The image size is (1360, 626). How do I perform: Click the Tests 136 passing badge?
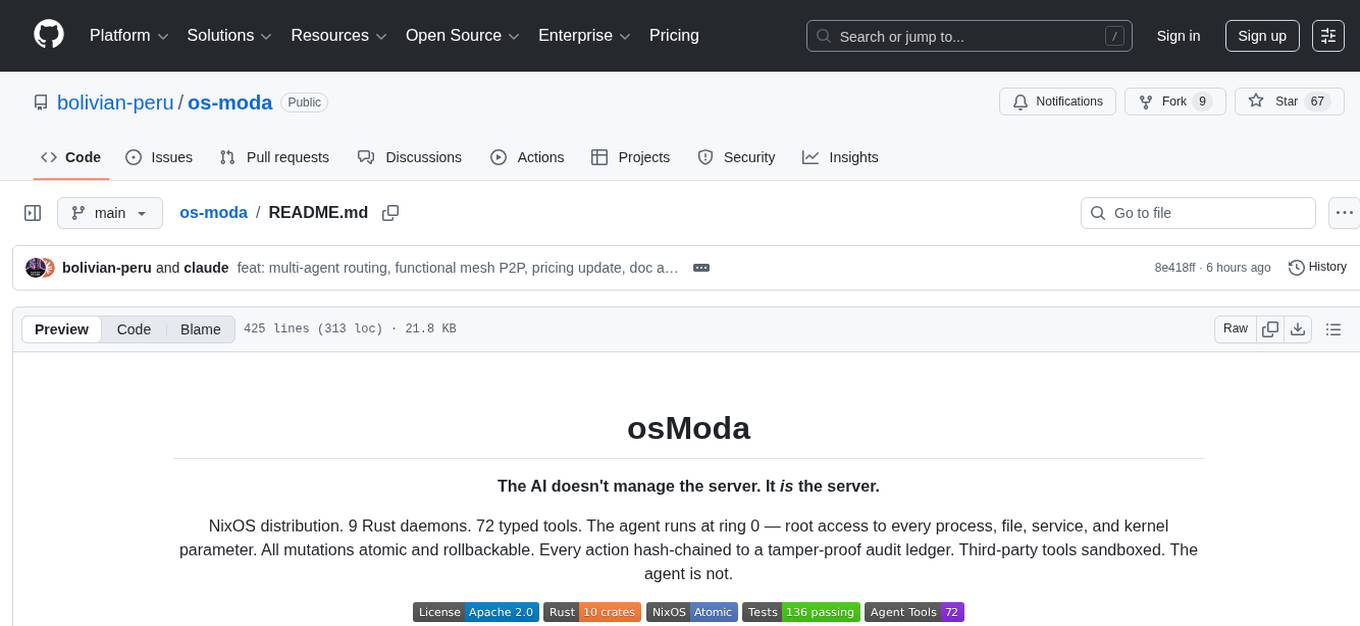pyautogui.click(x=800, y=612)
